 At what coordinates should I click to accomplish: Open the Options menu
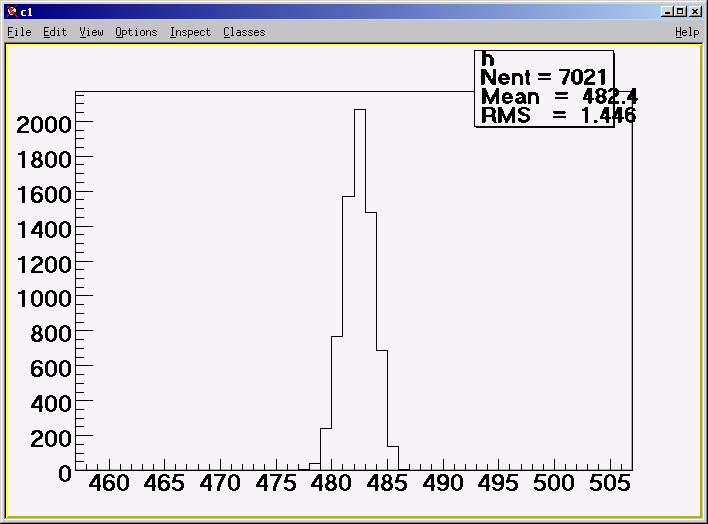pyautogui.click(x=136, y=32)
